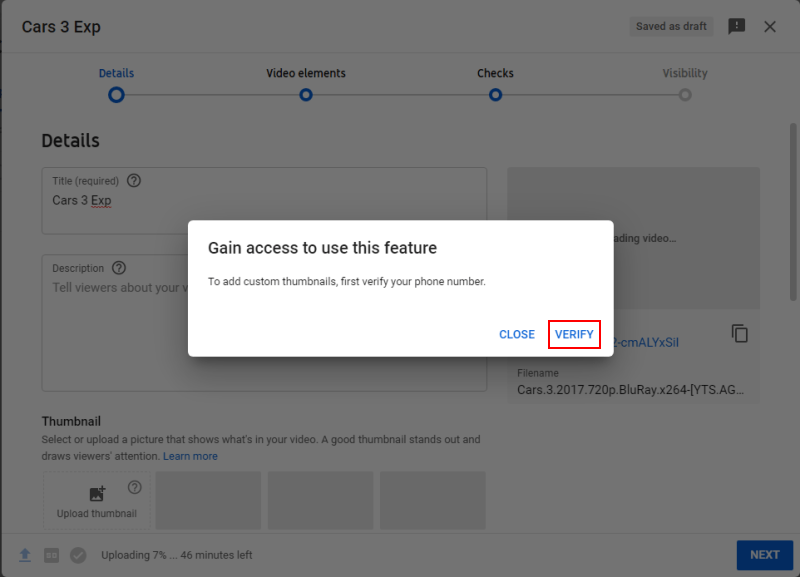This screenshot has height=577, width=800.
Task: Click the VERIFY button in the dialog
Action: tap(574, 334)
